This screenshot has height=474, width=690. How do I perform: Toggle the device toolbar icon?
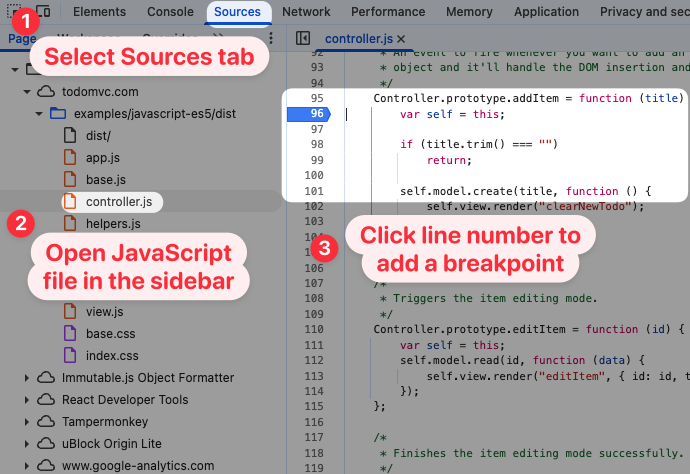click(43, 11)
